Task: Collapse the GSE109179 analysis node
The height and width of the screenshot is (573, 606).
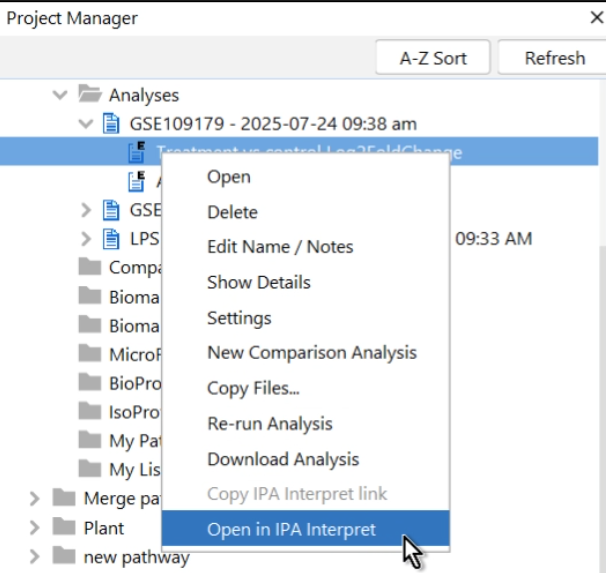Action: tap(86, 124)
